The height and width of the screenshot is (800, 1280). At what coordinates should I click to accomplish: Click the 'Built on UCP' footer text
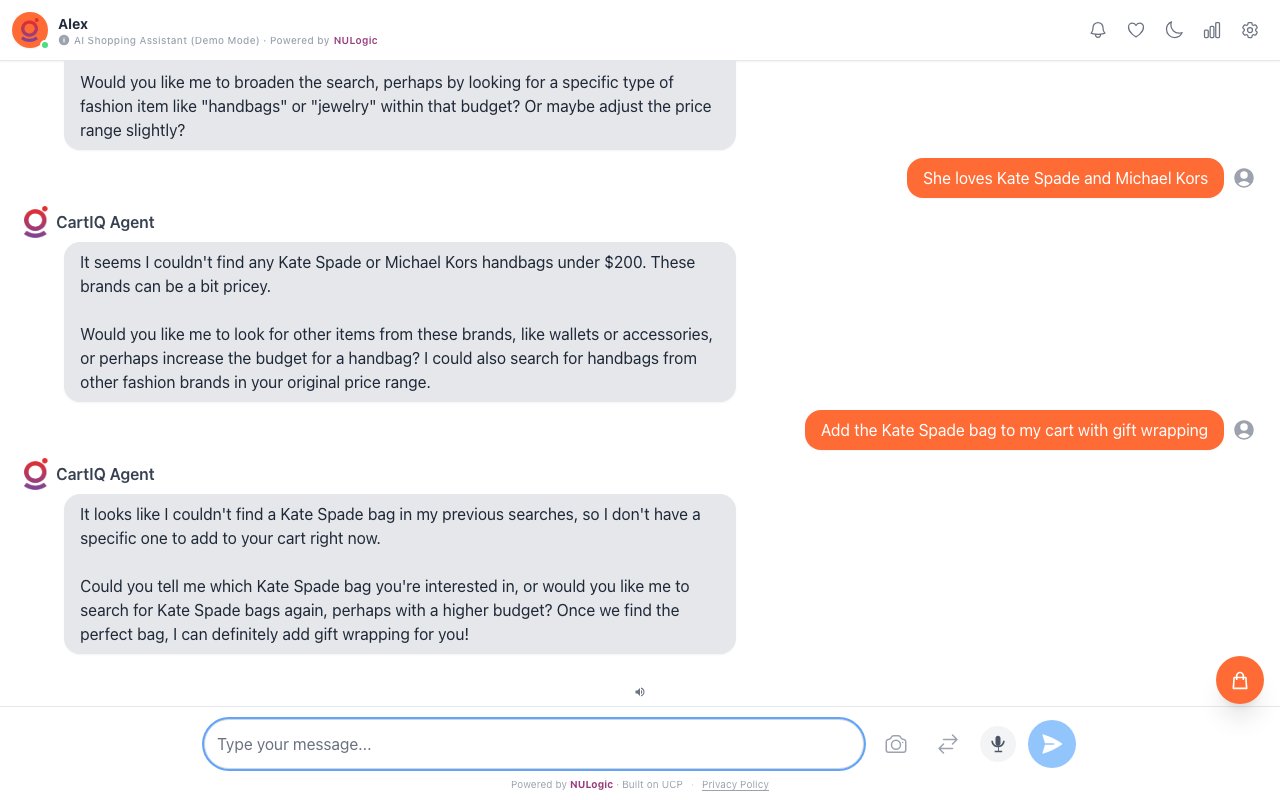click(652, 784)
